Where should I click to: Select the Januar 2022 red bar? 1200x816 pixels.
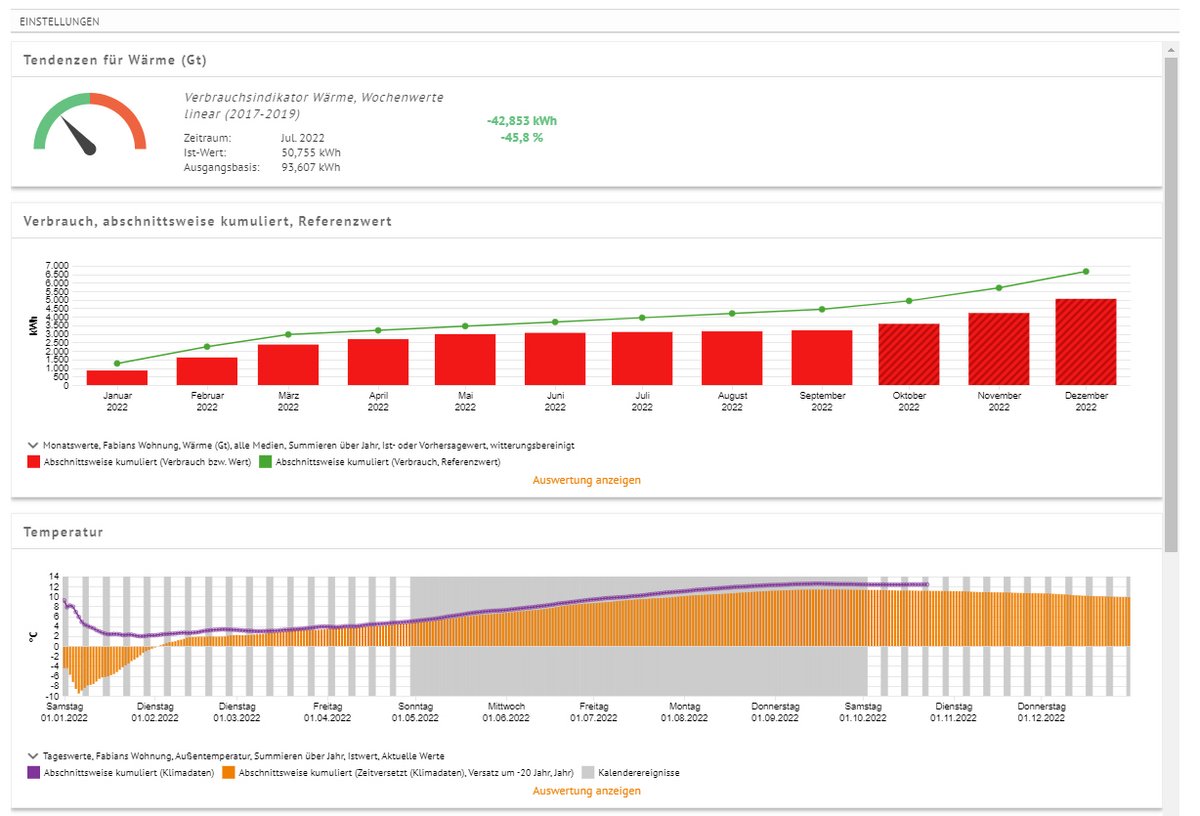pos(117,378)
